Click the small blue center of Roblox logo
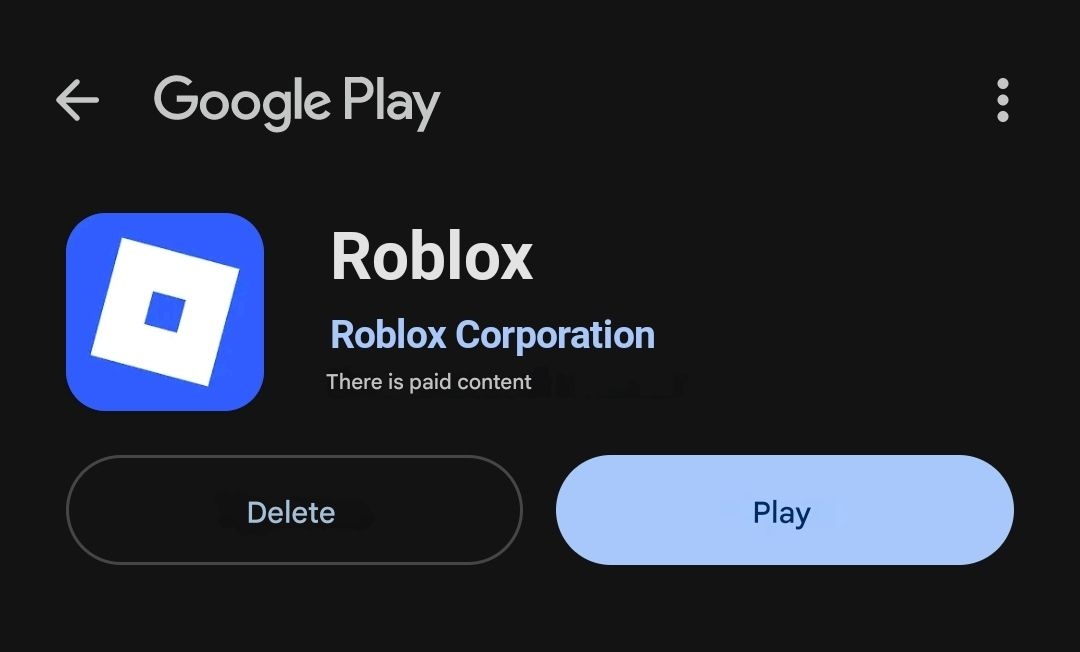Screen dimensions: 1080x652 click(x=165, y=312)
